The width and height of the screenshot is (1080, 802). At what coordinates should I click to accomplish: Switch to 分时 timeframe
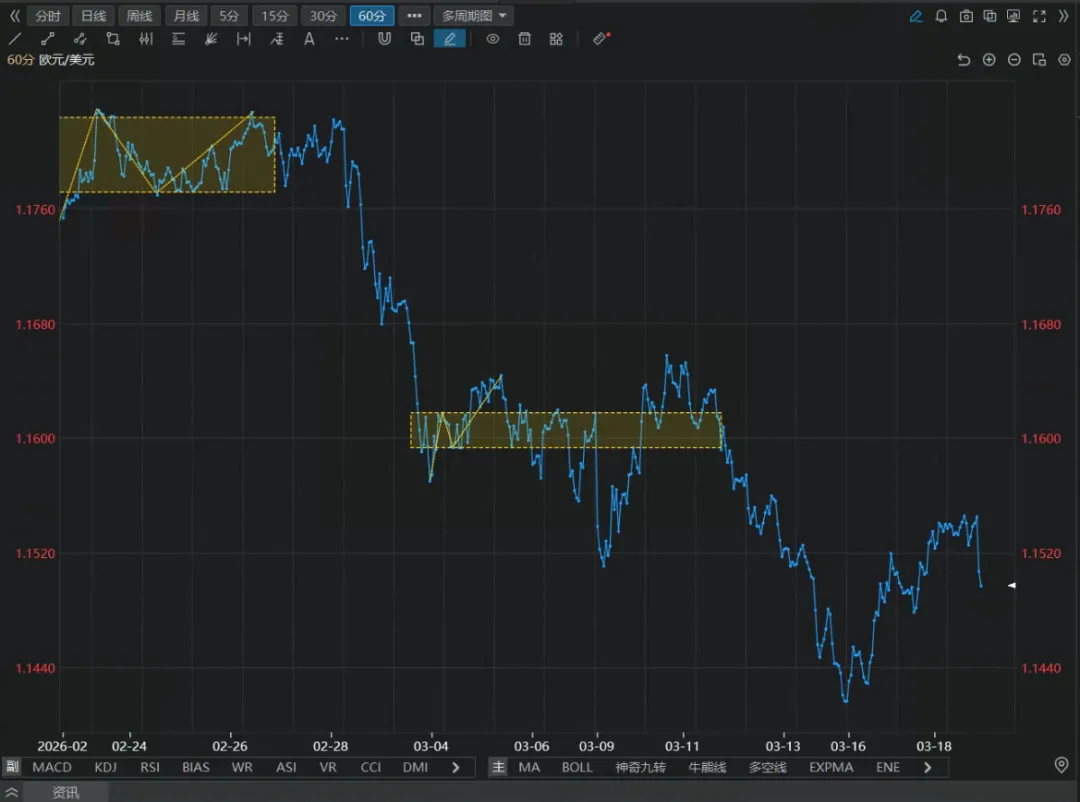48,16
